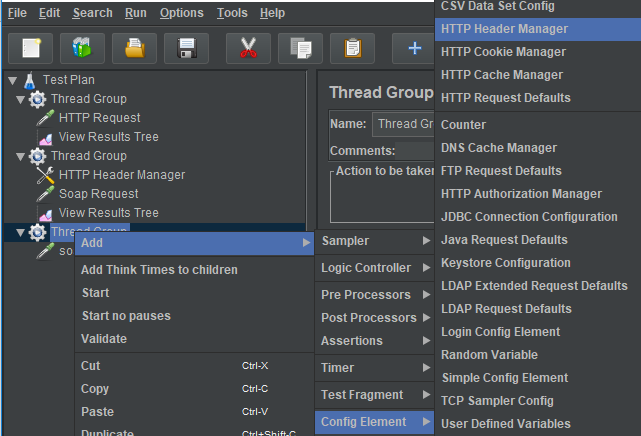Select User Defined Variables entry

pos(538,424)
